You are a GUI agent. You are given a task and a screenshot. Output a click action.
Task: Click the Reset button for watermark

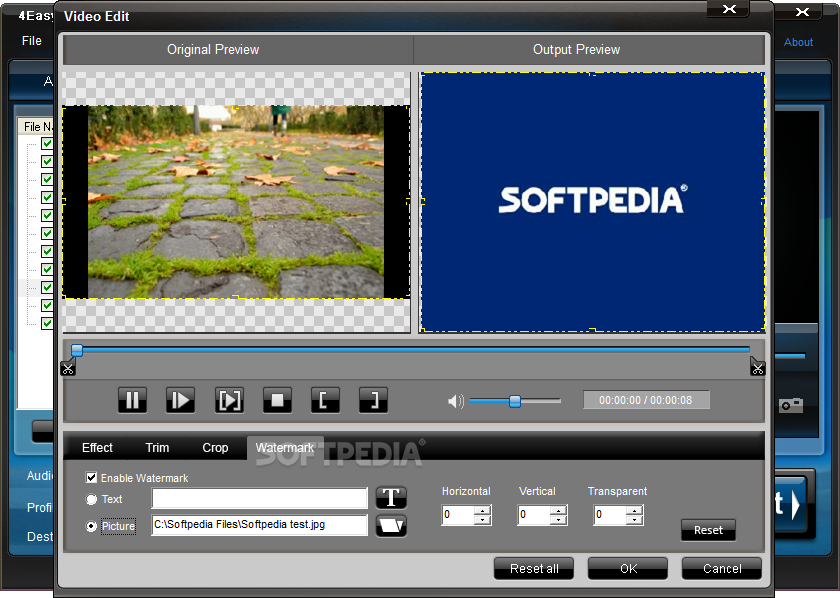tap(708, 530)
